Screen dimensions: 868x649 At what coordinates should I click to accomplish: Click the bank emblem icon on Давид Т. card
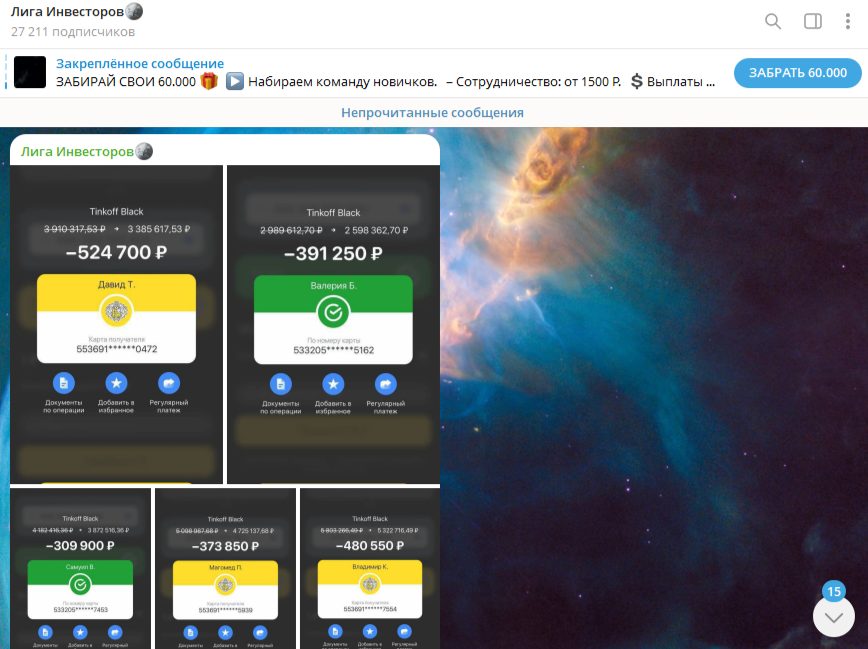click(x=116, y=311)
